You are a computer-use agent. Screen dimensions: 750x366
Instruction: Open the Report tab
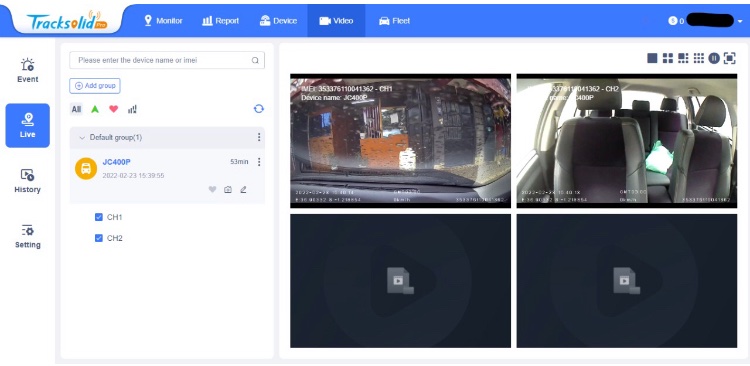click(x=221, y=21)
